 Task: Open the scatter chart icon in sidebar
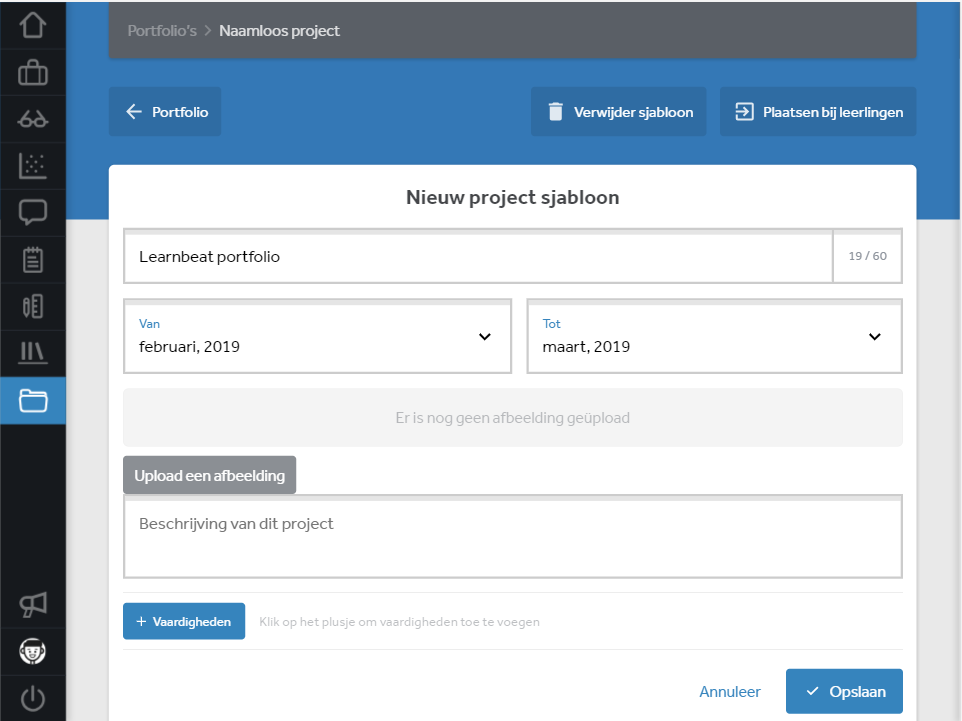(33, 166)
